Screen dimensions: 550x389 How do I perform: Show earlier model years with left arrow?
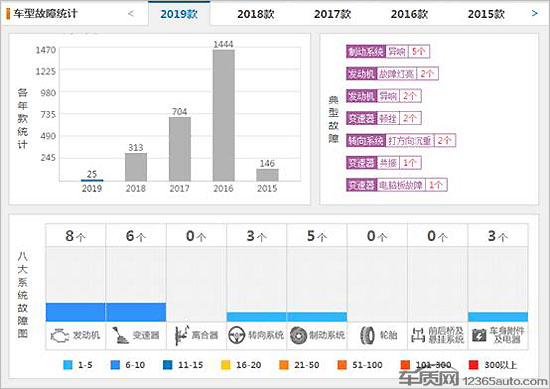point(131,14)
